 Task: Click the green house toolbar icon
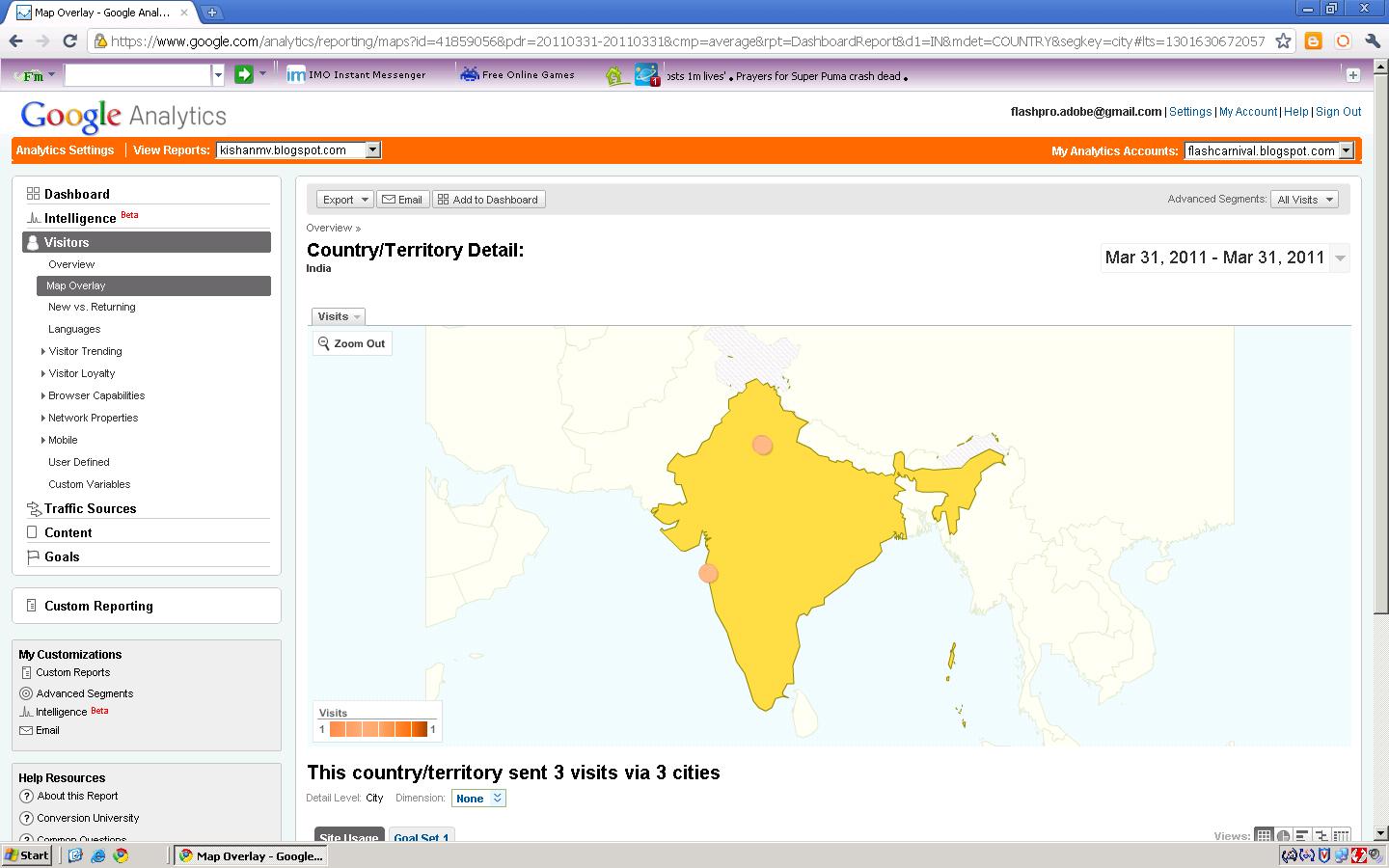click(x=617, y=75)
